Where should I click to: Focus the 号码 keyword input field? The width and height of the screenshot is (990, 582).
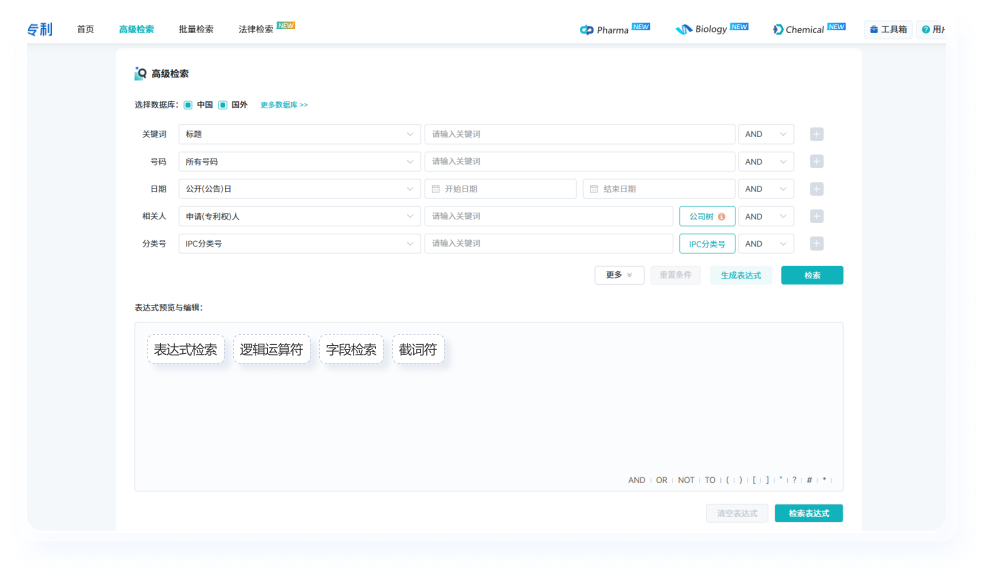coord(580,162)
